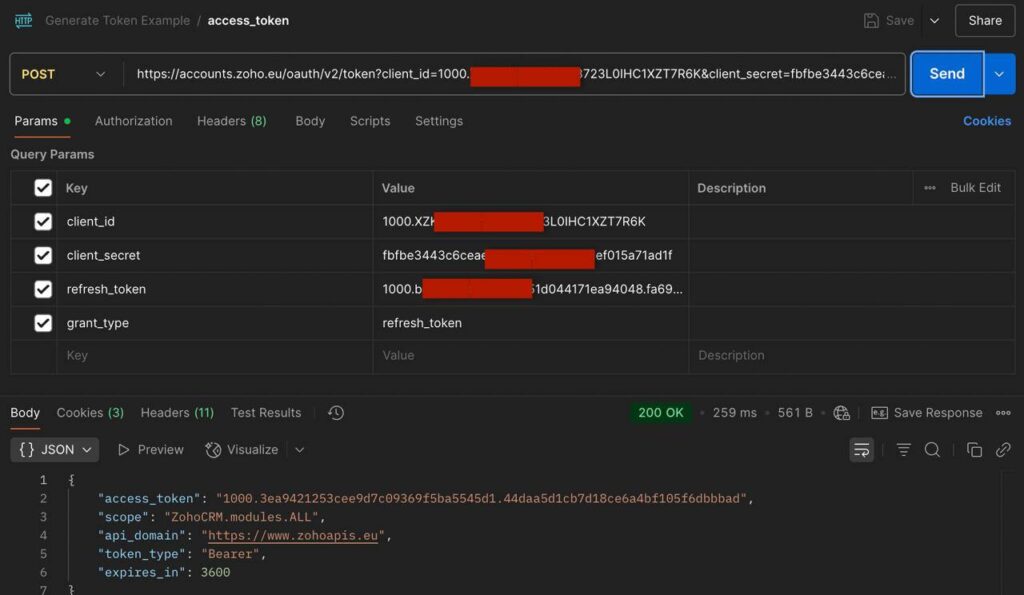Screen dimensions: 1024x595
Task: Select the response Body tab
Action: (x=25, y=413)
